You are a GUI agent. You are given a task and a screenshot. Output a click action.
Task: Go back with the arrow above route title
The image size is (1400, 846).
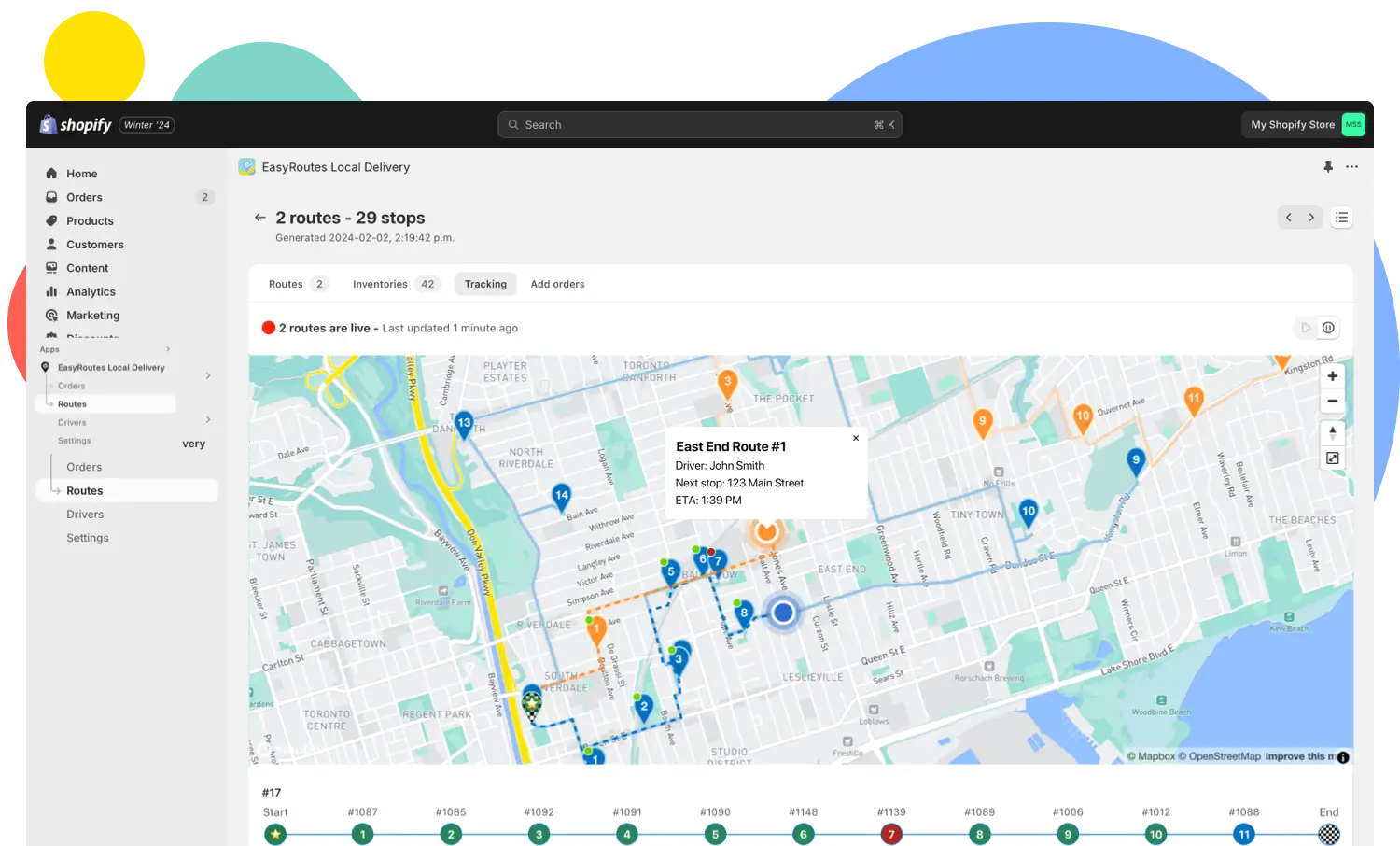[260, 217]
